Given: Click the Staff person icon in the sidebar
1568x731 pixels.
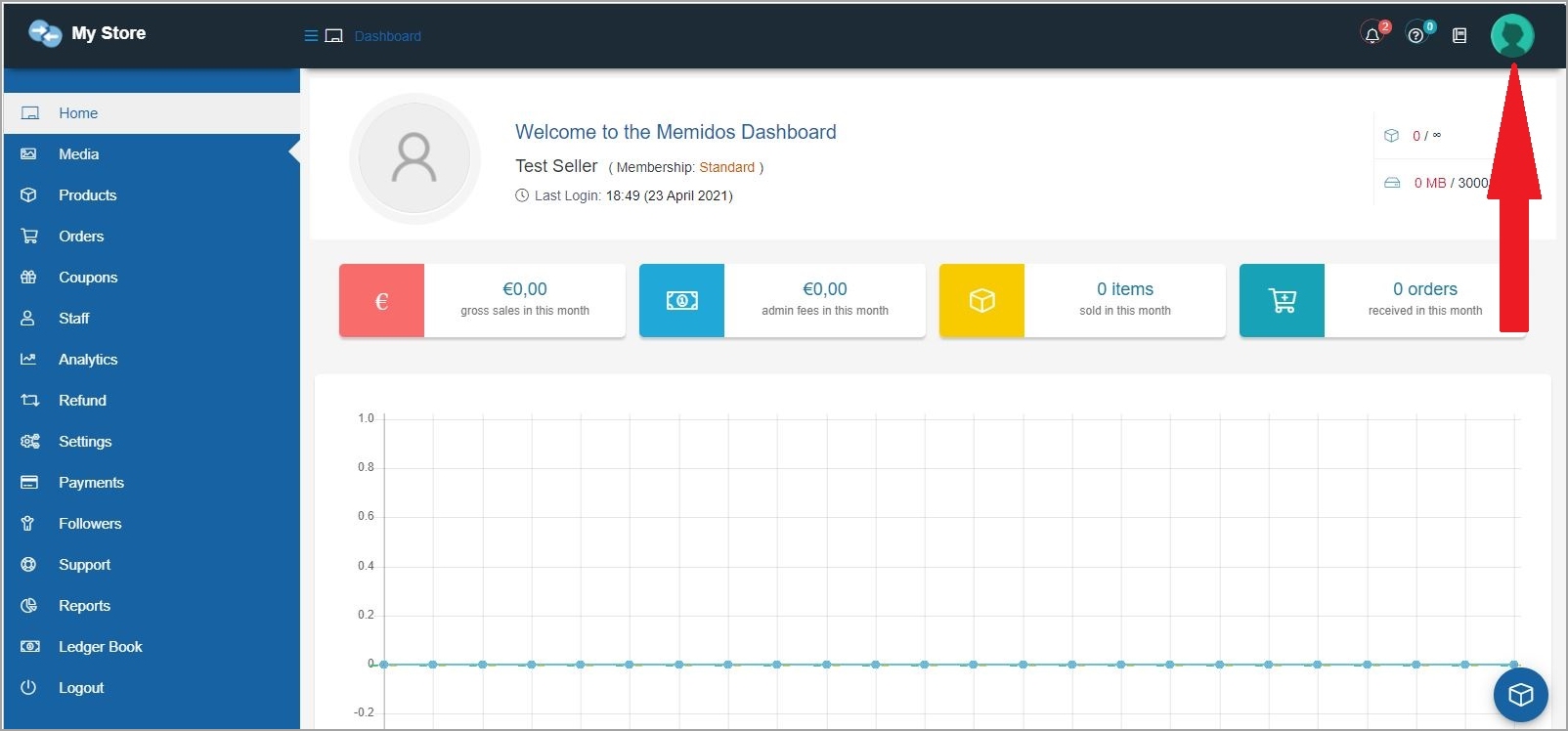Looking at the screenshot, I should (27, 319).
